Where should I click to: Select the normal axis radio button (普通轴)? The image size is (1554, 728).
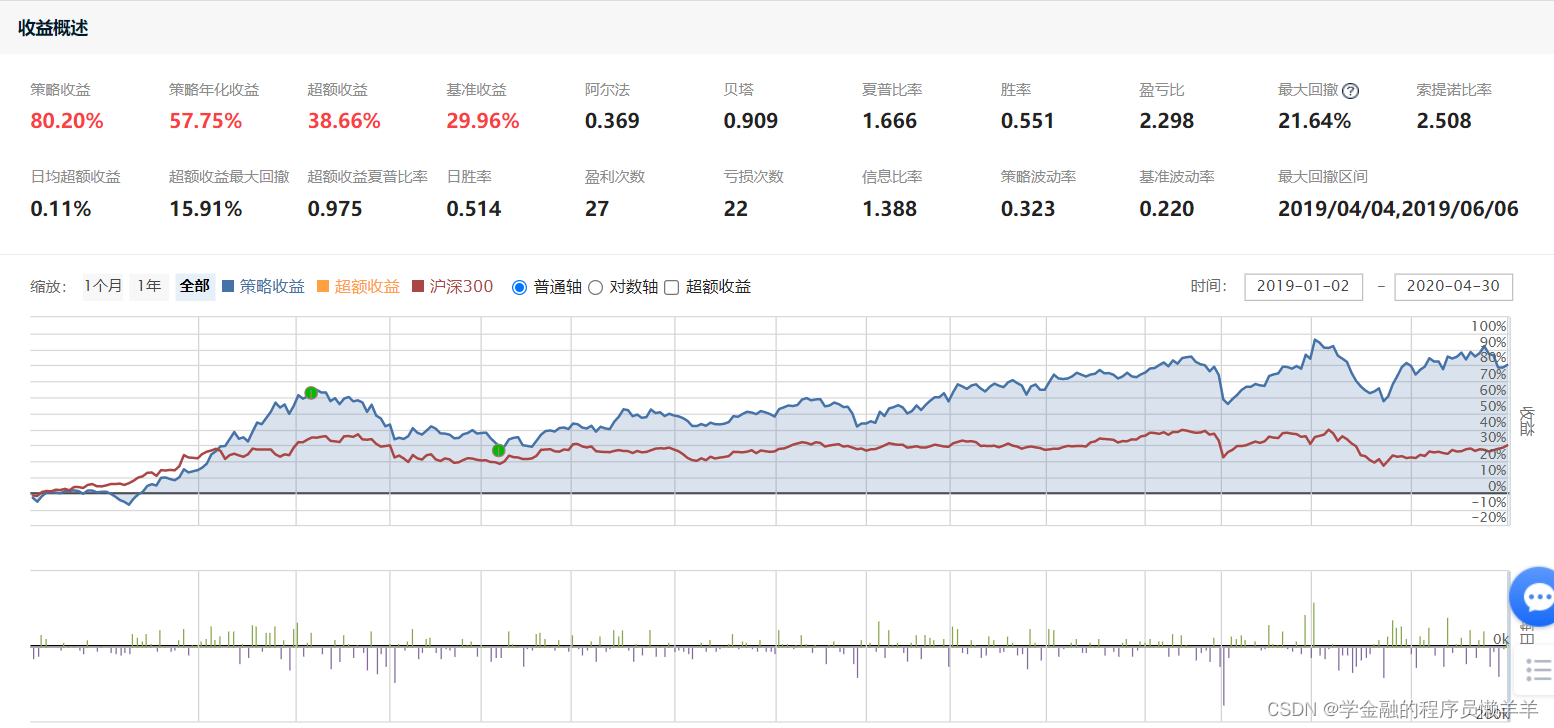[519, 287]
